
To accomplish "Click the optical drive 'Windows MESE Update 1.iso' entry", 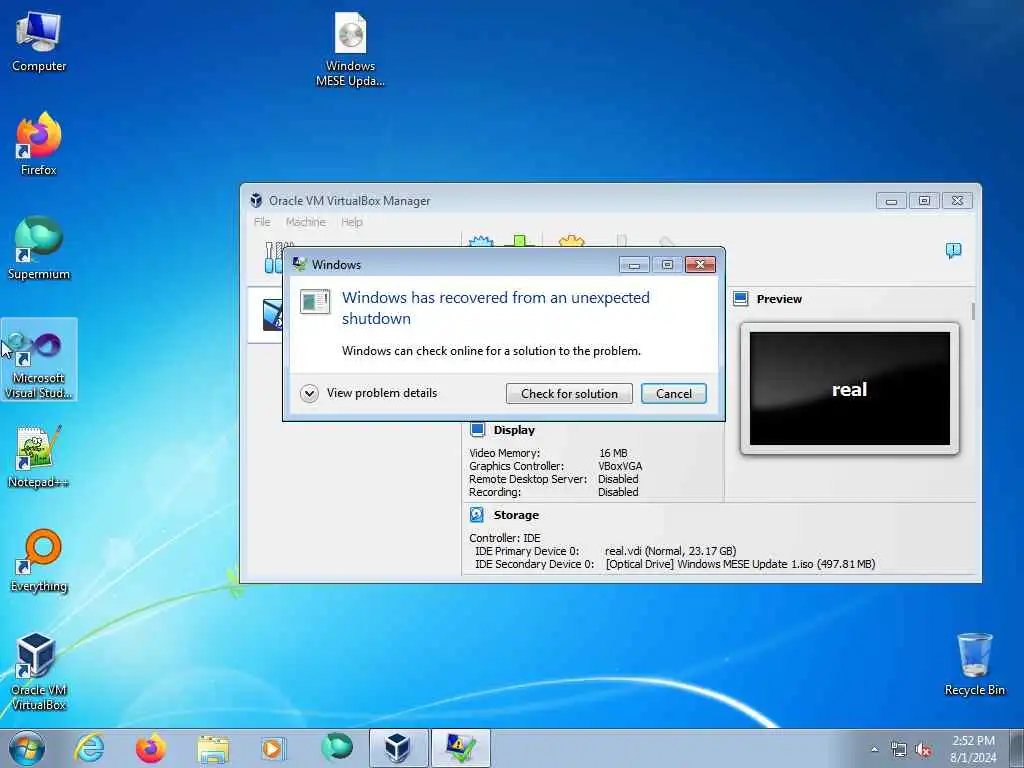I will coord(741,564).
